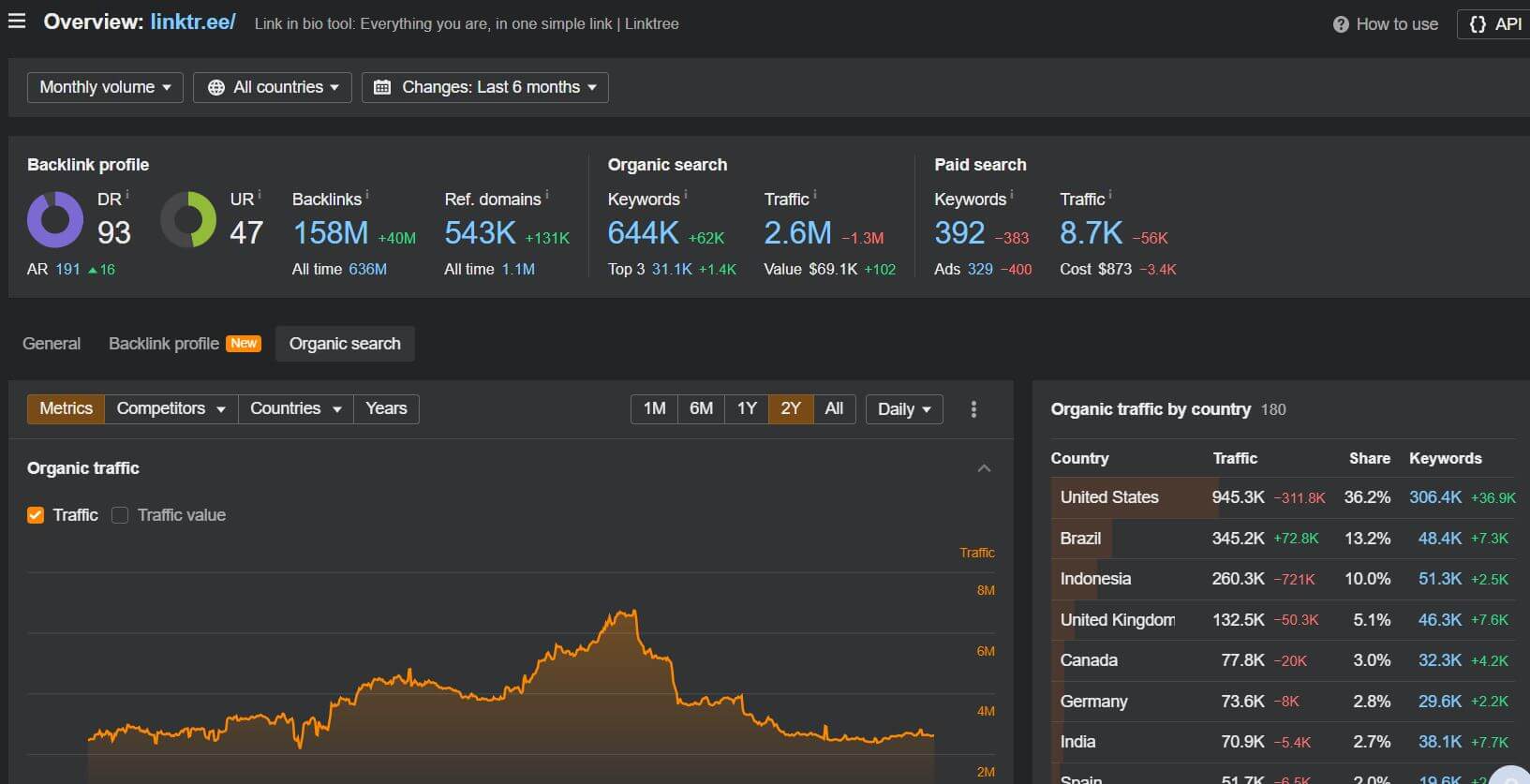Click Organic search Keywords info icon
This screenshot has width=1530, height=784.
tap(686, 195)
